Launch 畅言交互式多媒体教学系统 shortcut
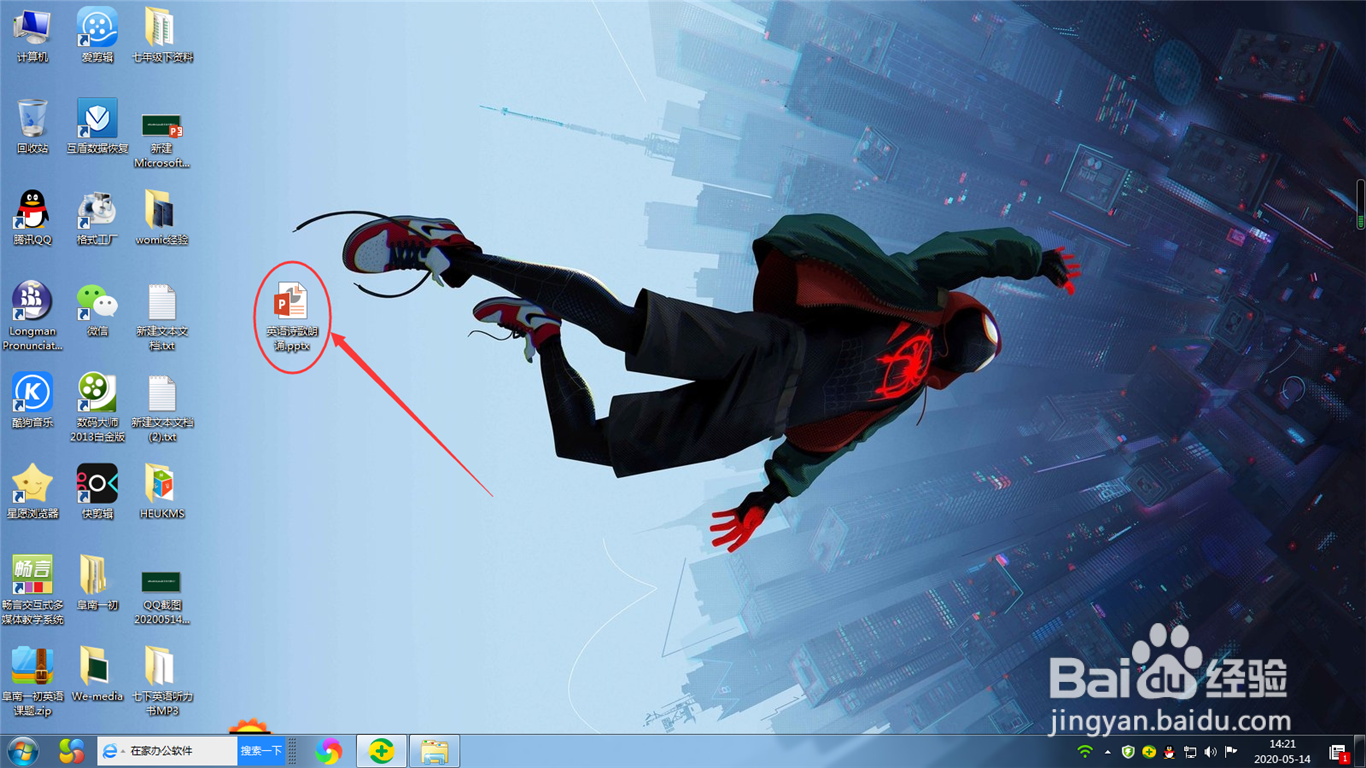Screen dimensions: 1366x768 click(33, 590)
